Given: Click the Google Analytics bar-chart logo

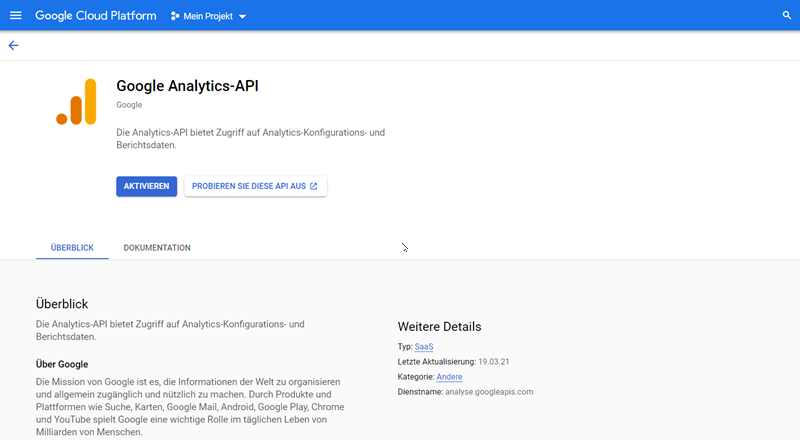Looking at the screenshot, I should [77, 102].
